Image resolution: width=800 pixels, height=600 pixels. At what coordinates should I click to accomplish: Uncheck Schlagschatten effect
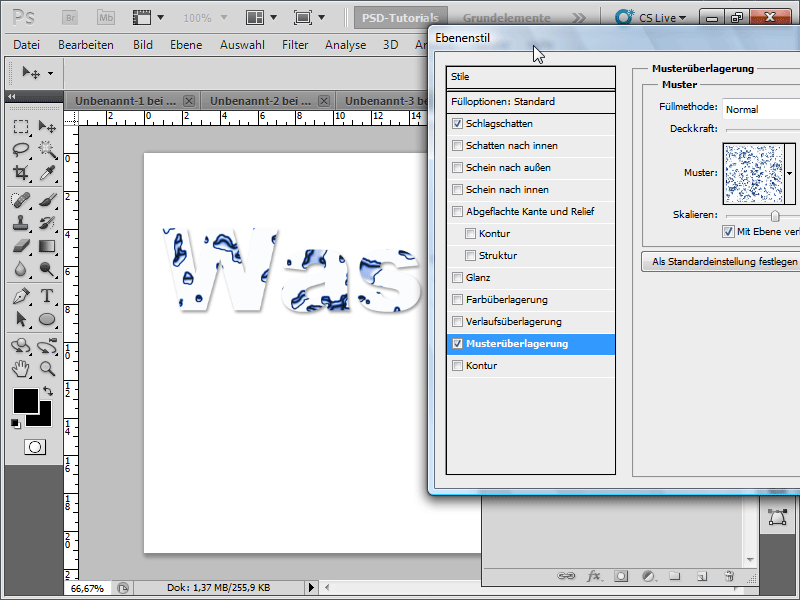tap(457, 123)
